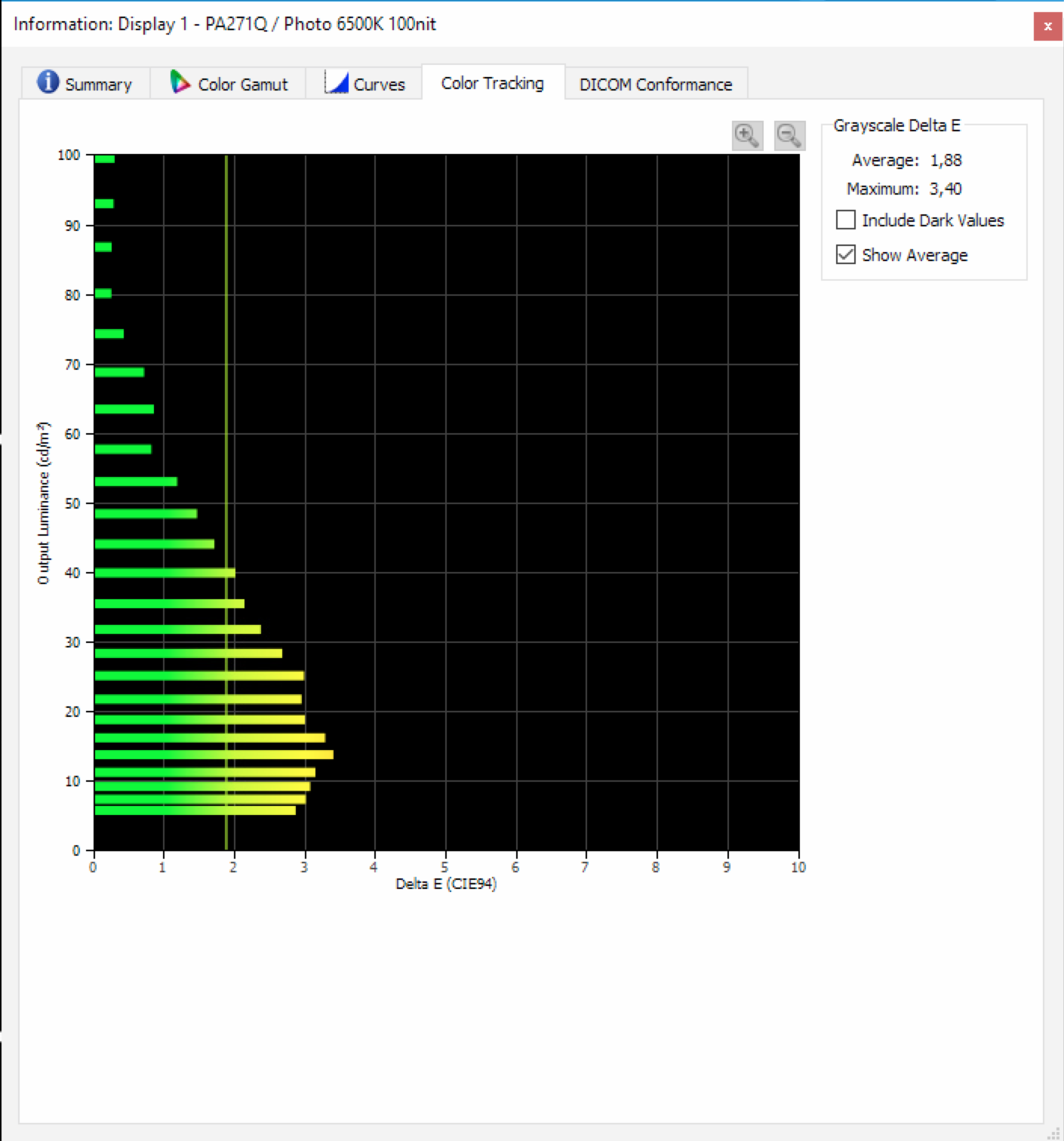Viewport: 1064px width, 1141px height.
Task: Click the color triangle icon on Color Gamut tab
Action: [x=180, y=82]
